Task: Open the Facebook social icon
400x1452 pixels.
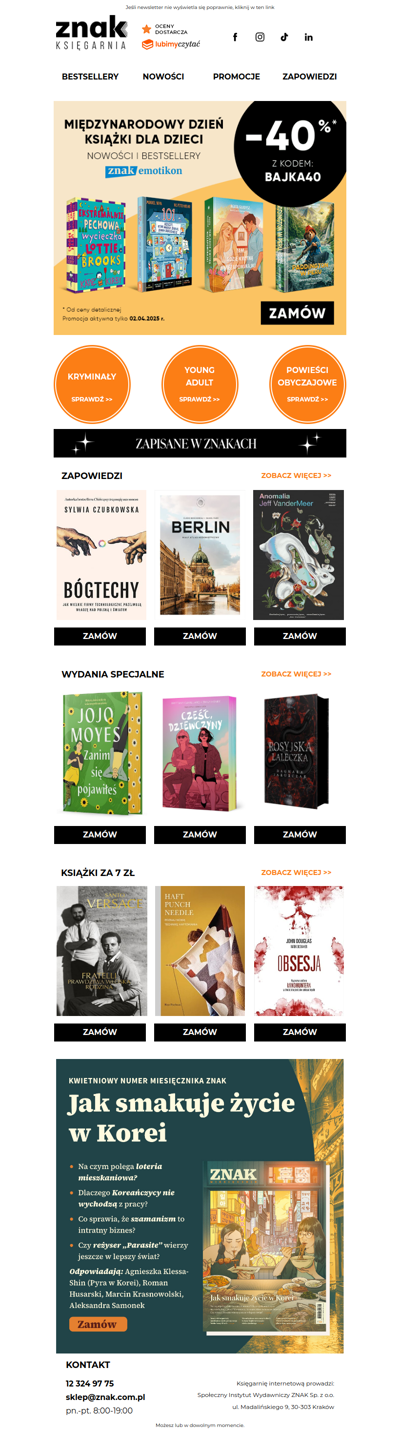Action: click(x=235, y=37)
